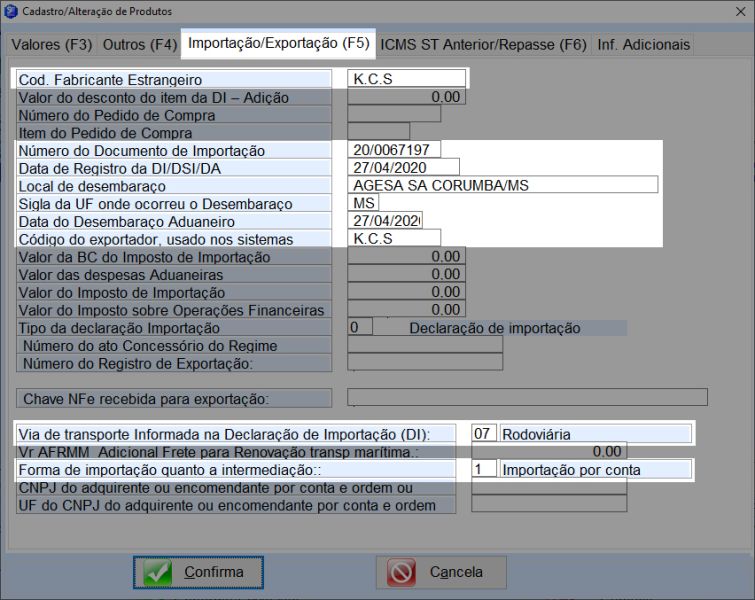Screen dimensions: 755x600
Task: Click the Forma de importação quanto a intermediação label
Action: (x=169, y=470)
